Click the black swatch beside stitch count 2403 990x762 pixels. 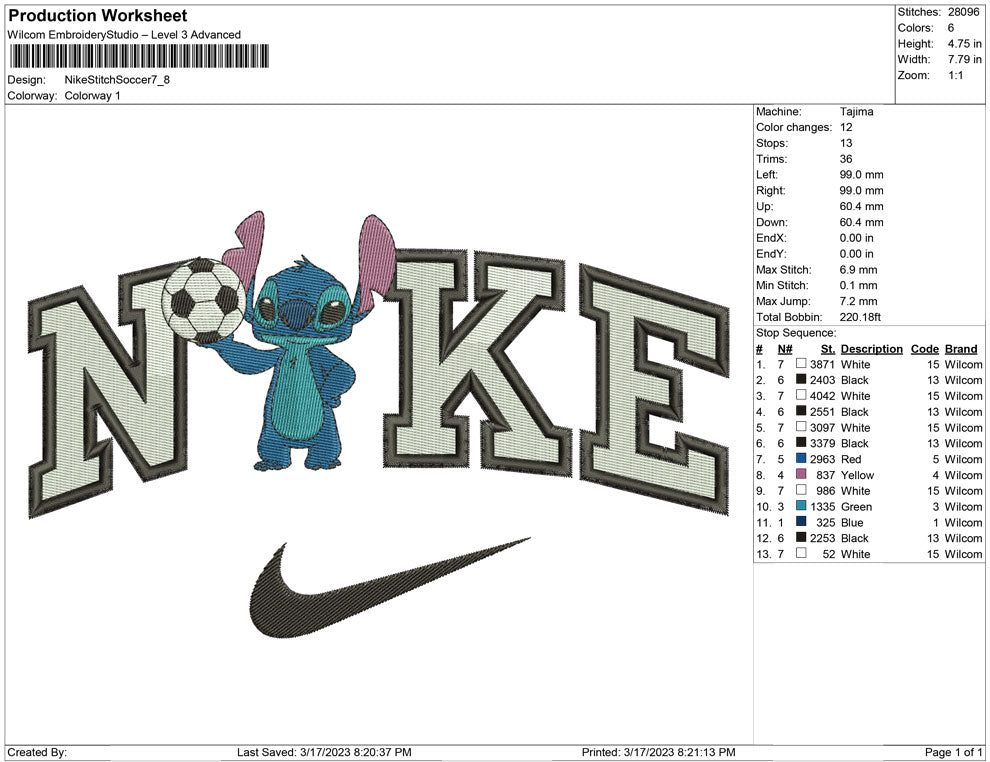(801, 379)
